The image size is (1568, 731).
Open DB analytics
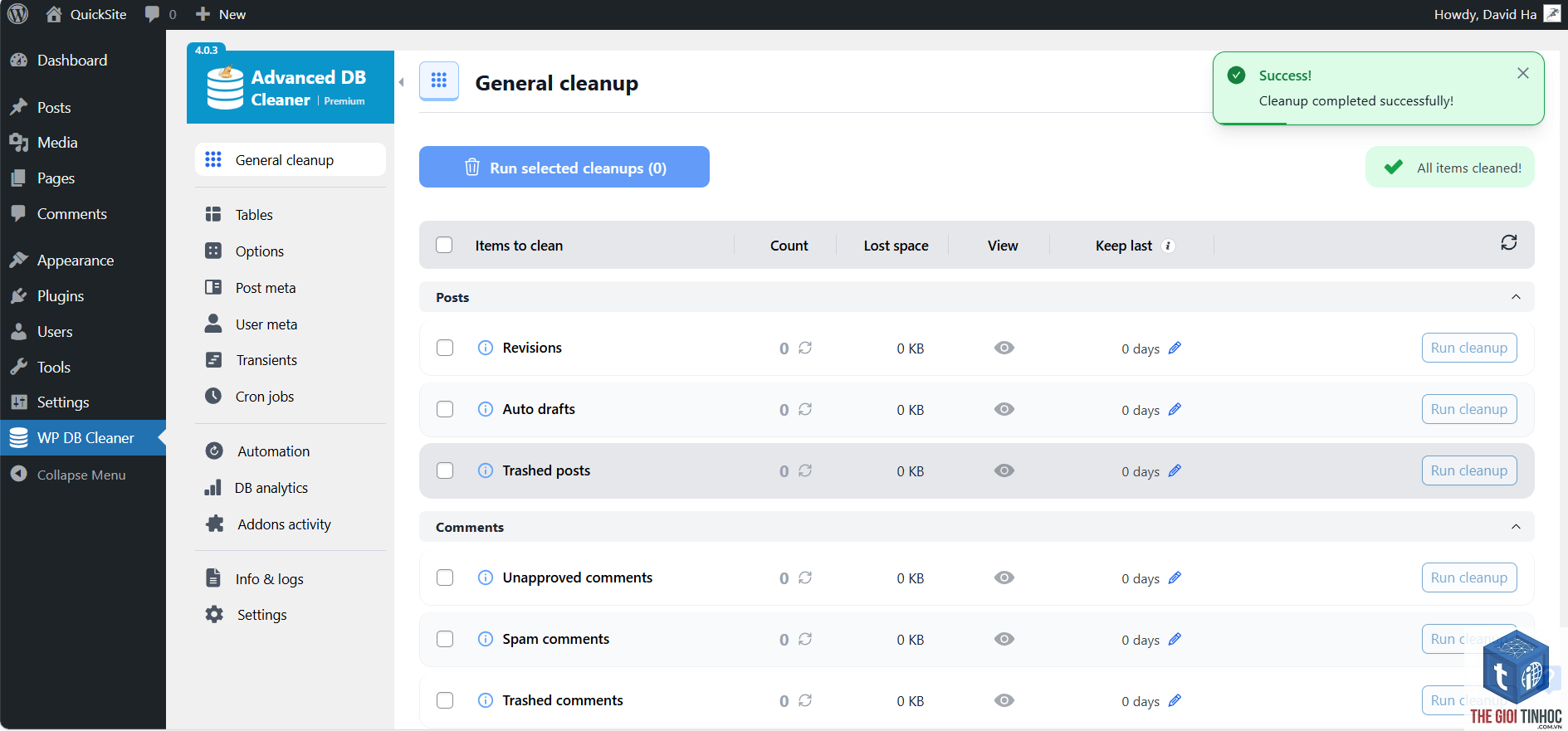pyautogui.click(x=291, y=488)
